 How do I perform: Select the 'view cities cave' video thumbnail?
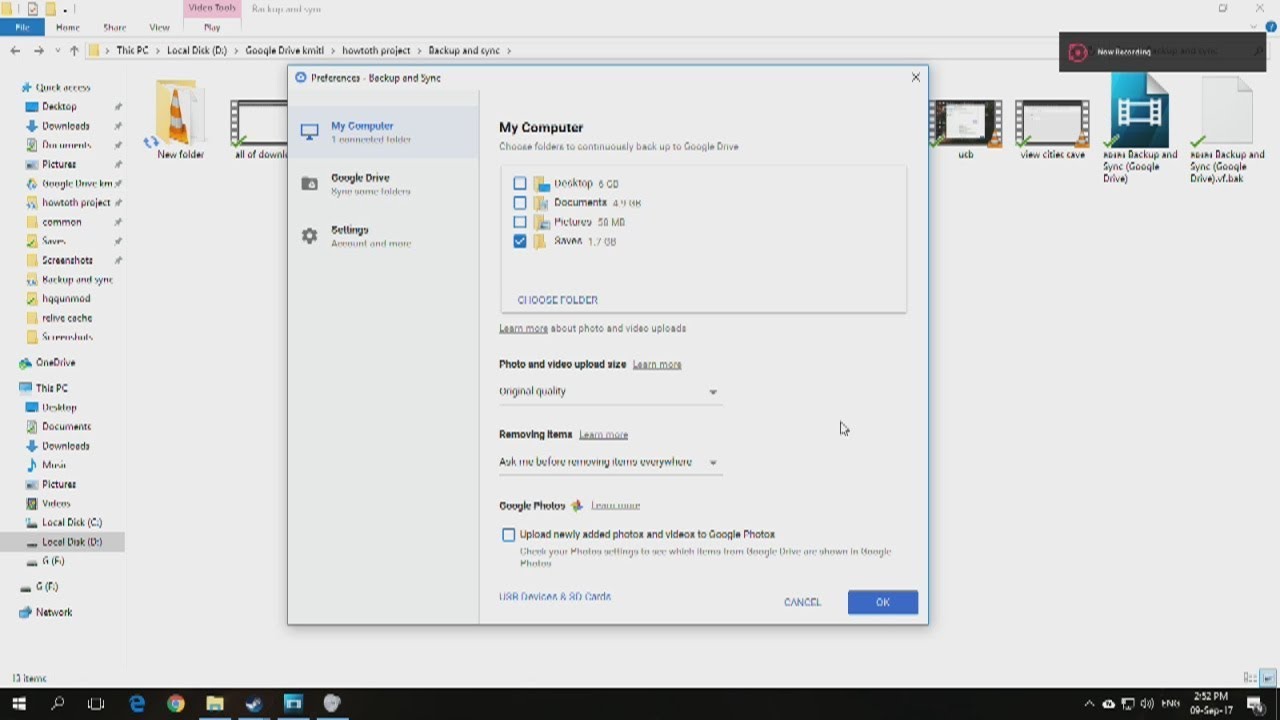click(x=1052, y=124)
